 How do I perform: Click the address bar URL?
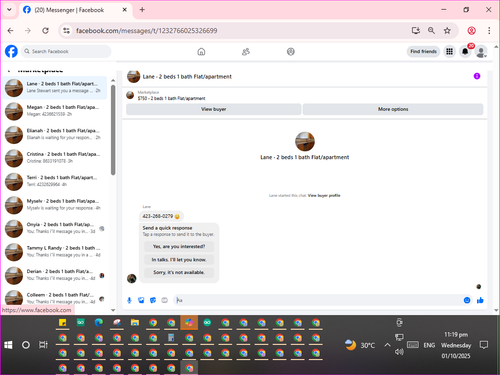(147, 31)
